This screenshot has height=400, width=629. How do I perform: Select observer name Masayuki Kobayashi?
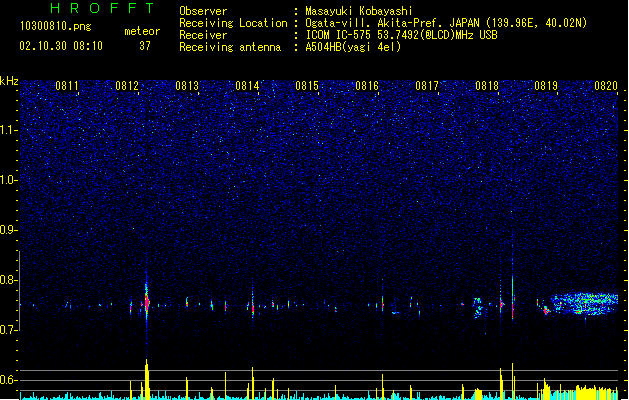(359, 11)
